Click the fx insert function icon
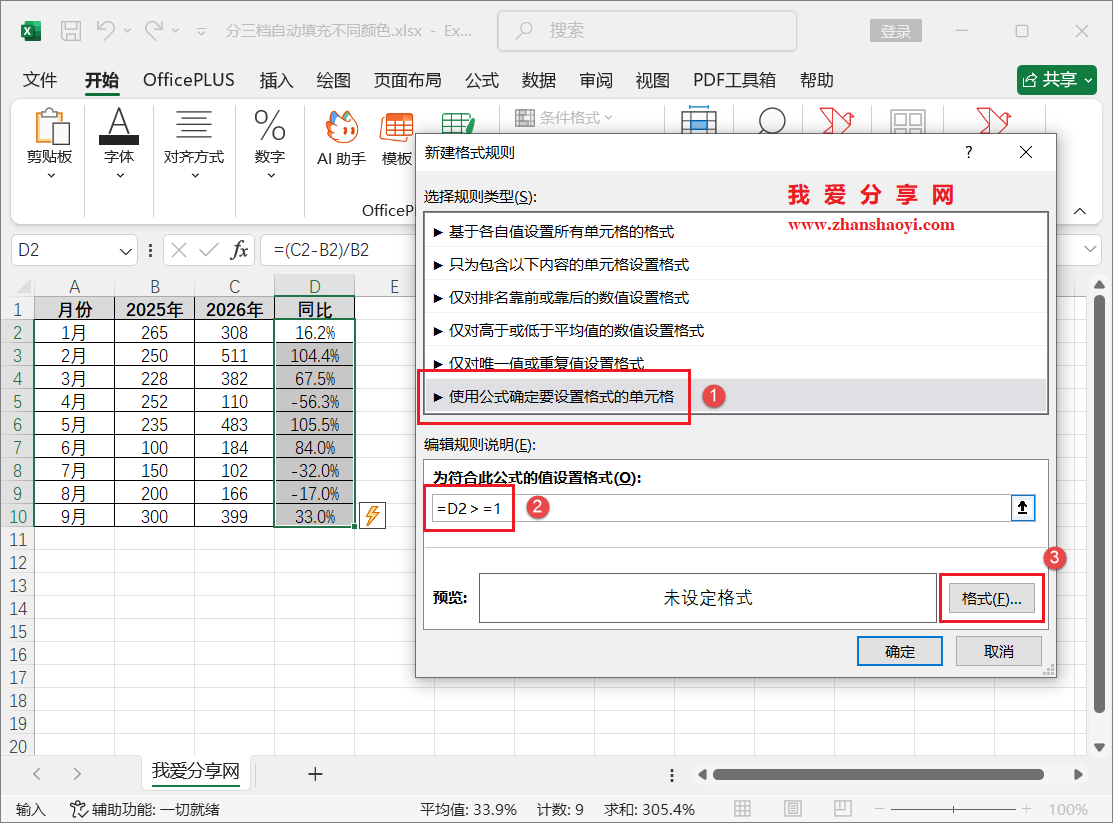The width and height of the screenshot is (1113, 823). pos(239,250)
